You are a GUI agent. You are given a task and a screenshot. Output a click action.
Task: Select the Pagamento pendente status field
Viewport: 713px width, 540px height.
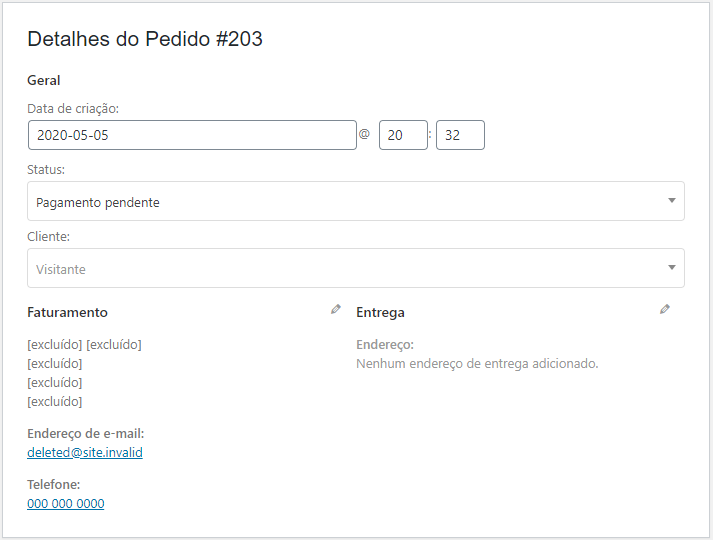pos(356,201)
